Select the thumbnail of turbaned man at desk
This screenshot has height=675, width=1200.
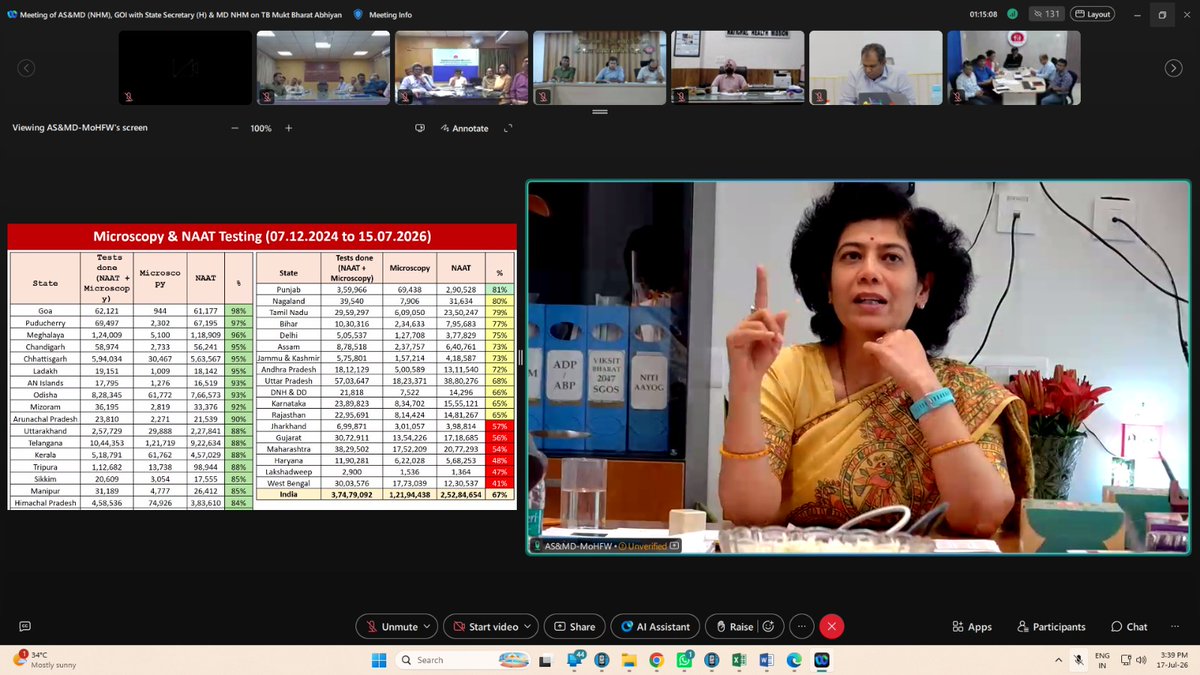738,68
